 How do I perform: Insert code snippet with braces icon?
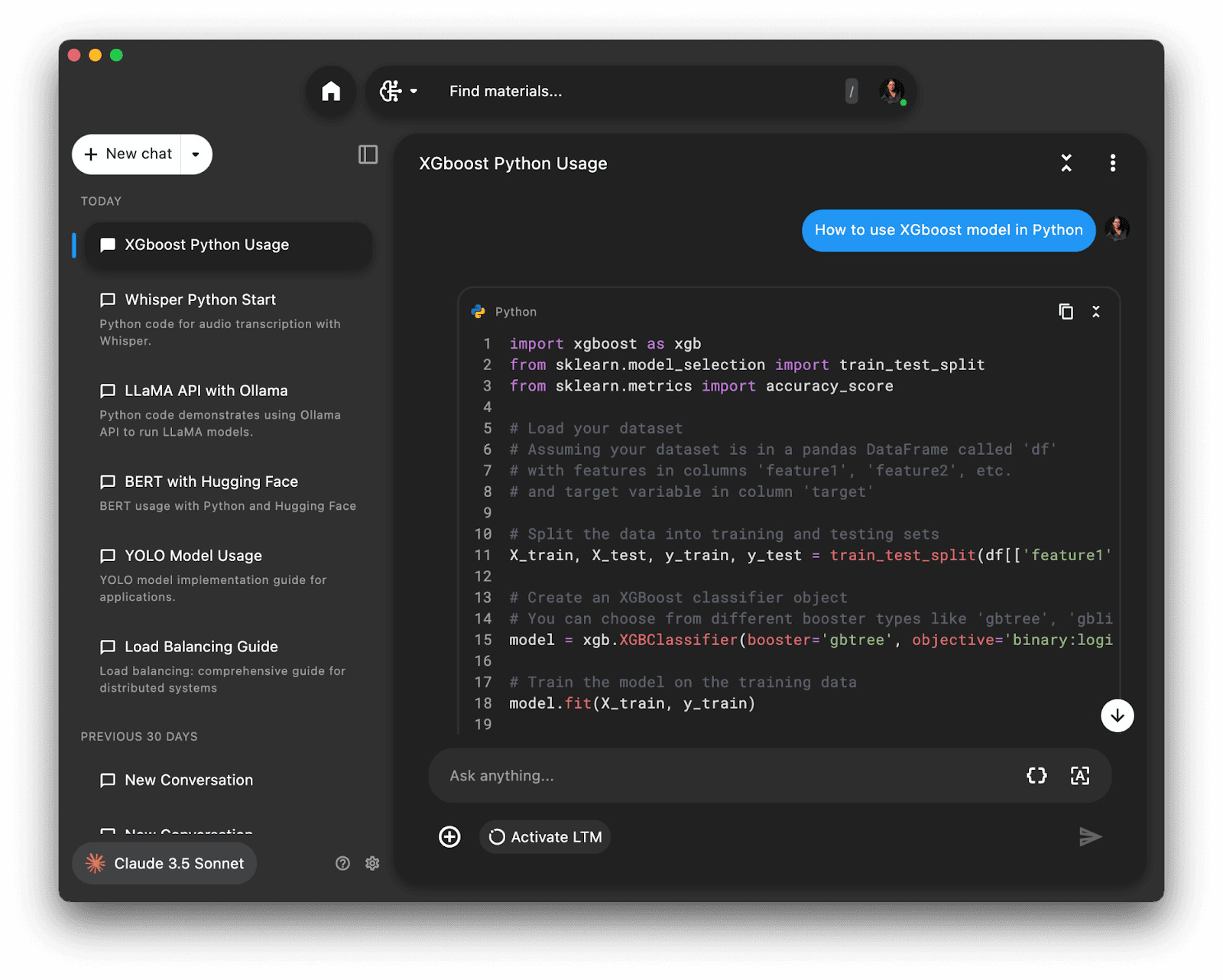click(x=1036, y=776)
